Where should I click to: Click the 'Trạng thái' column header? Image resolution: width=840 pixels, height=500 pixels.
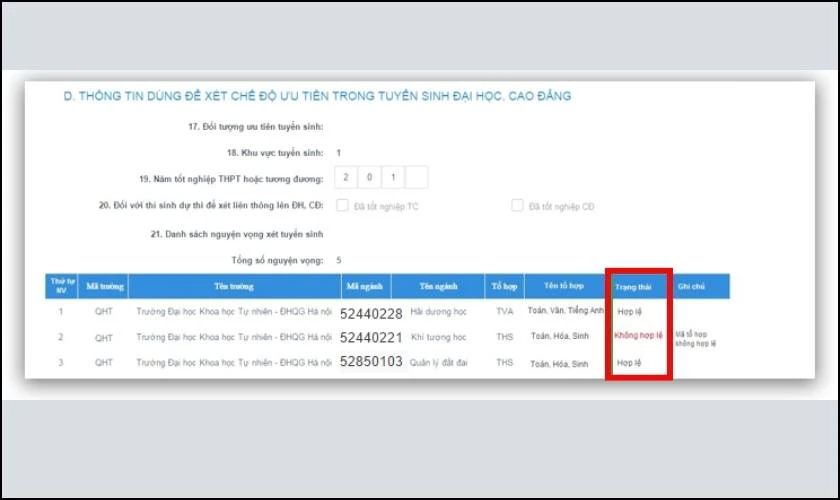[x=638, y=286]
